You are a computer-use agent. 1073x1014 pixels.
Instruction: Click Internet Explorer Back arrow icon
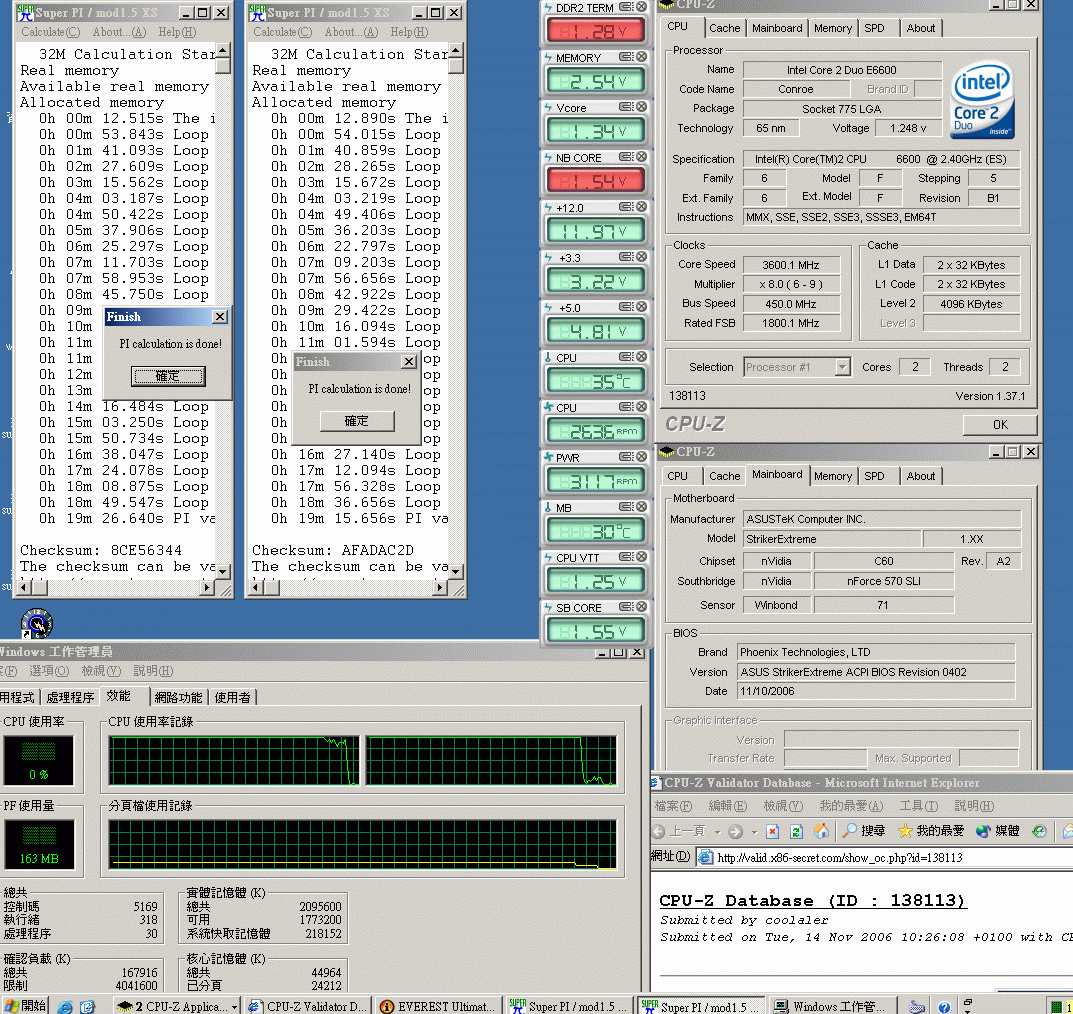(659, 831)
